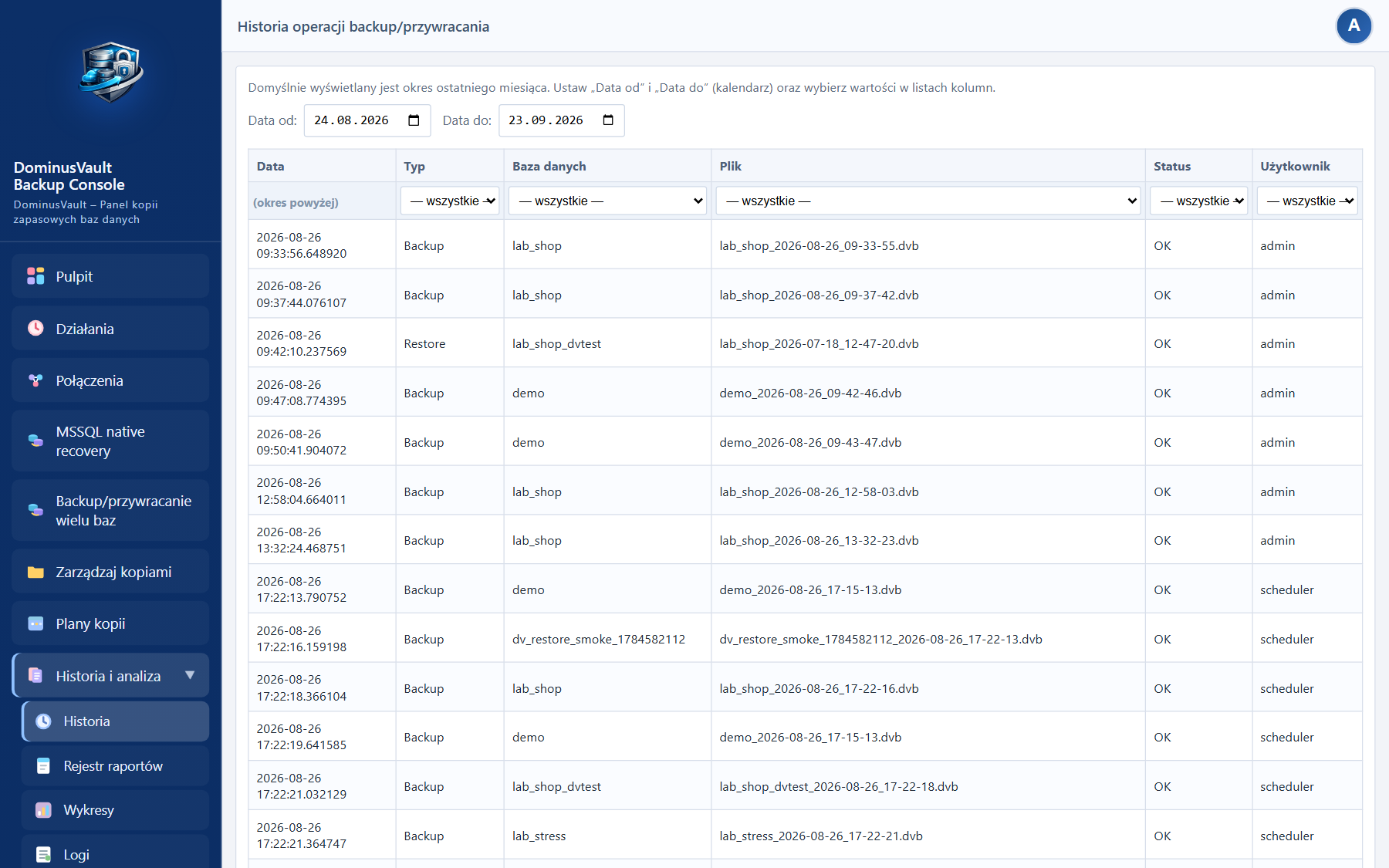1389x868 pixels.
Task: Open calendar picker for Data od
Action: [414, 120]
